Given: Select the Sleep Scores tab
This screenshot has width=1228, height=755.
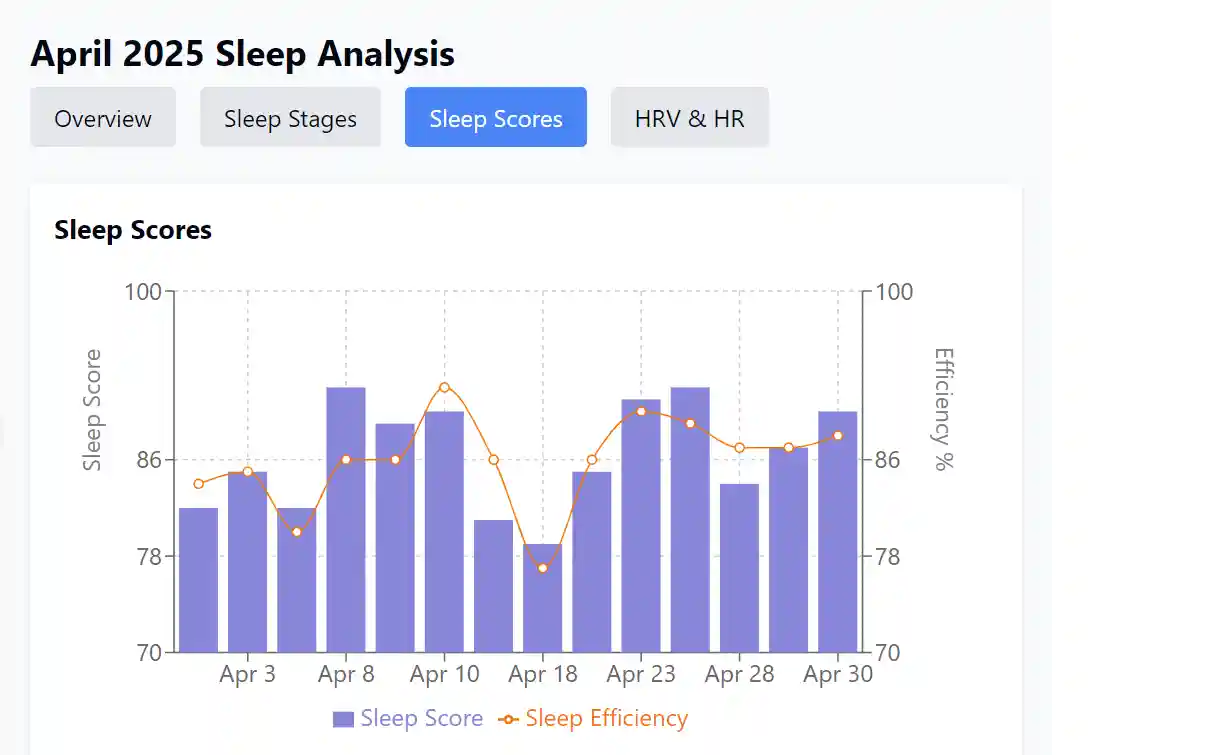Looking at the screenshot, I should [x=495, y=117].
